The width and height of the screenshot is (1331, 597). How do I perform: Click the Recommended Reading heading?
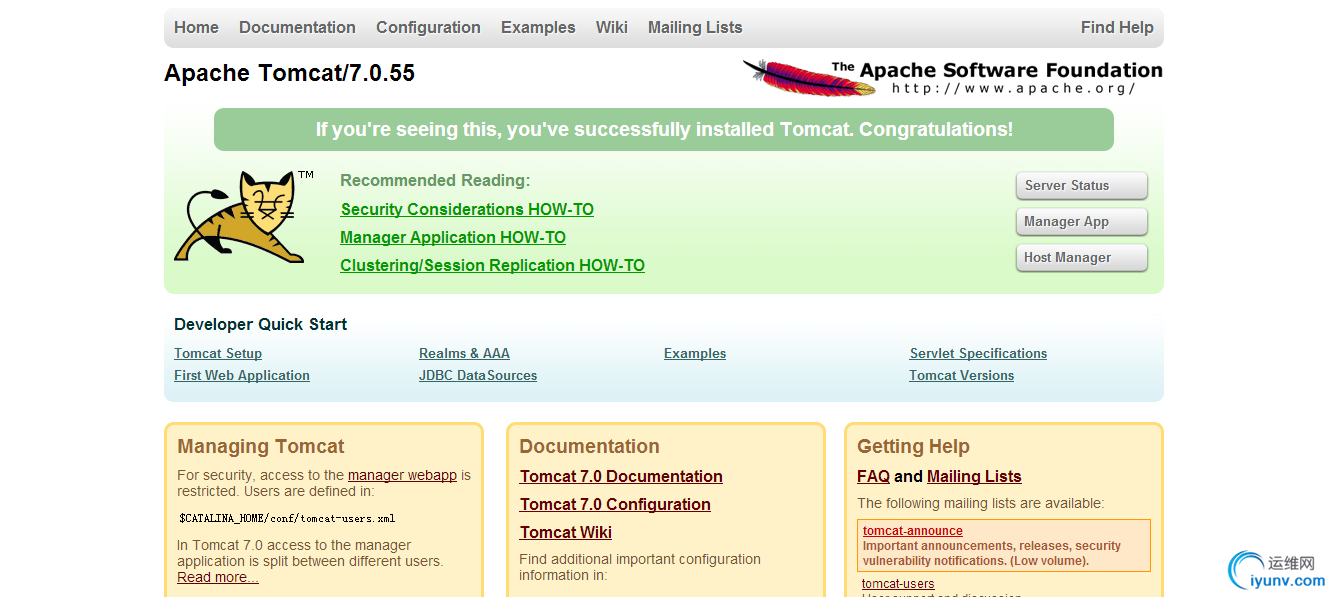point(435,180)
